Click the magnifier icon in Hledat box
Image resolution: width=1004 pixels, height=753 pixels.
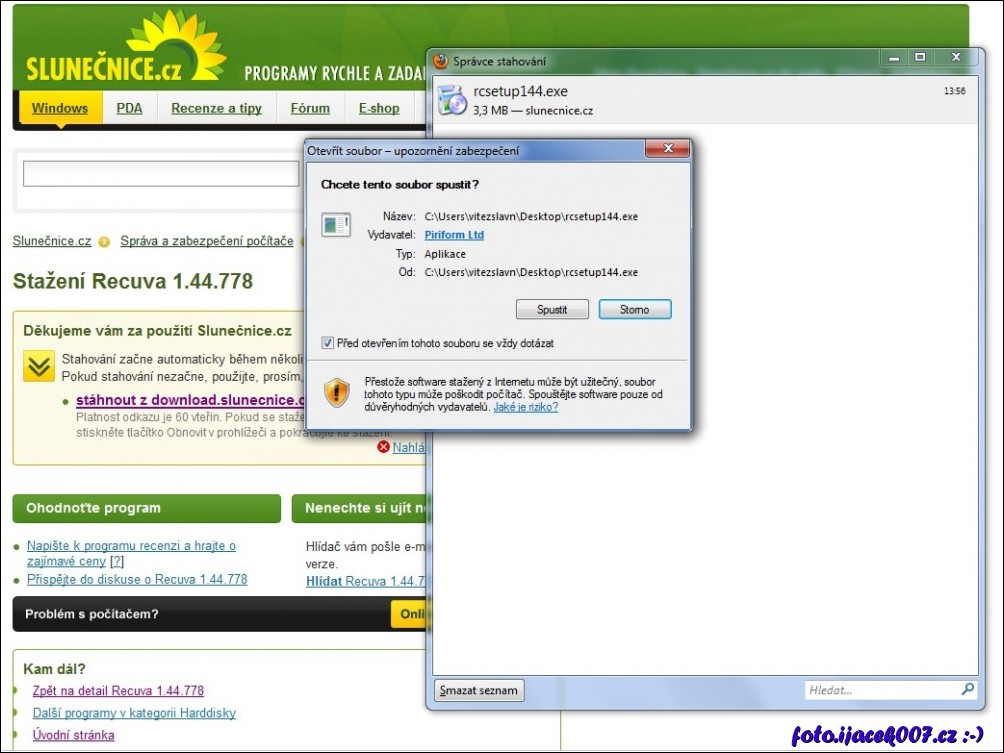pyautogui.click(x=967, y=690)
